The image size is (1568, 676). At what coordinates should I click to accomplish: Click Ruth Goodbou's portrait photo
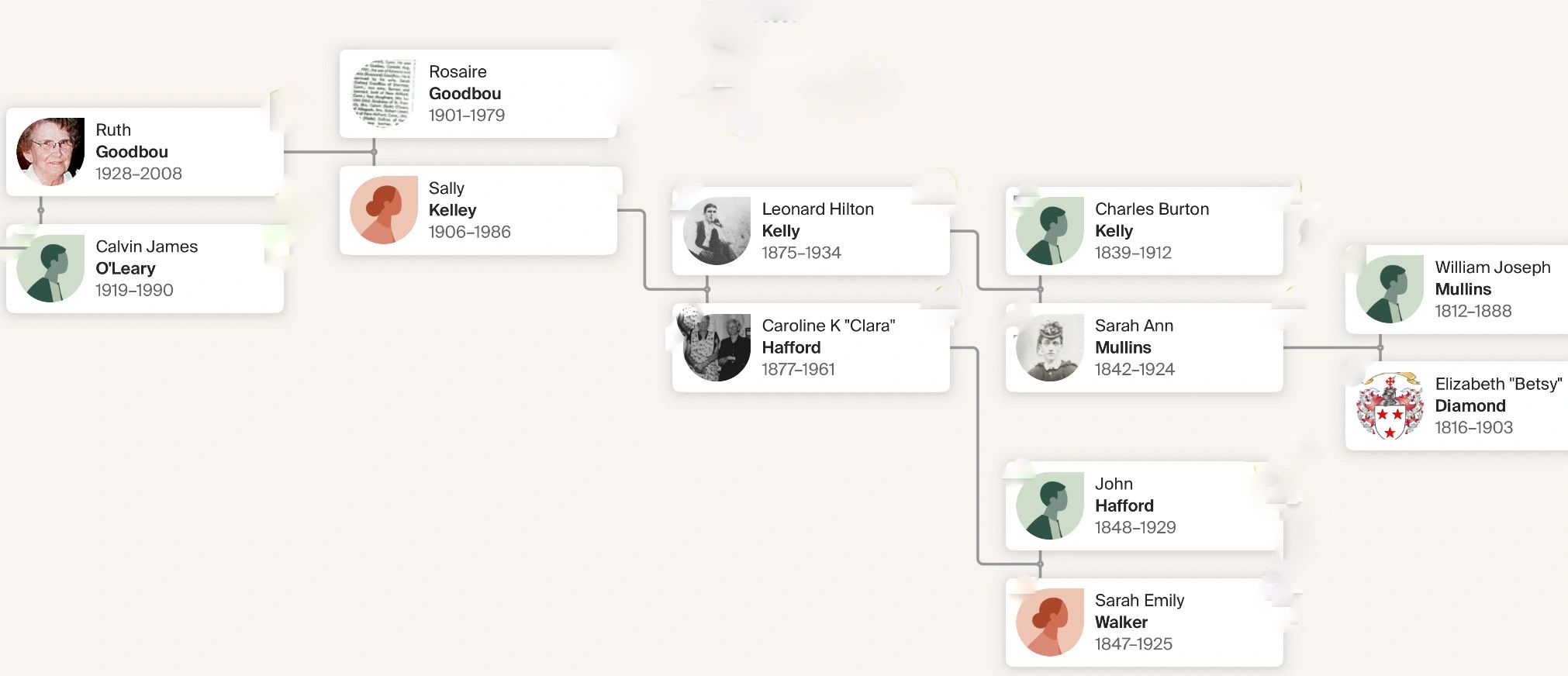[50, 152]
